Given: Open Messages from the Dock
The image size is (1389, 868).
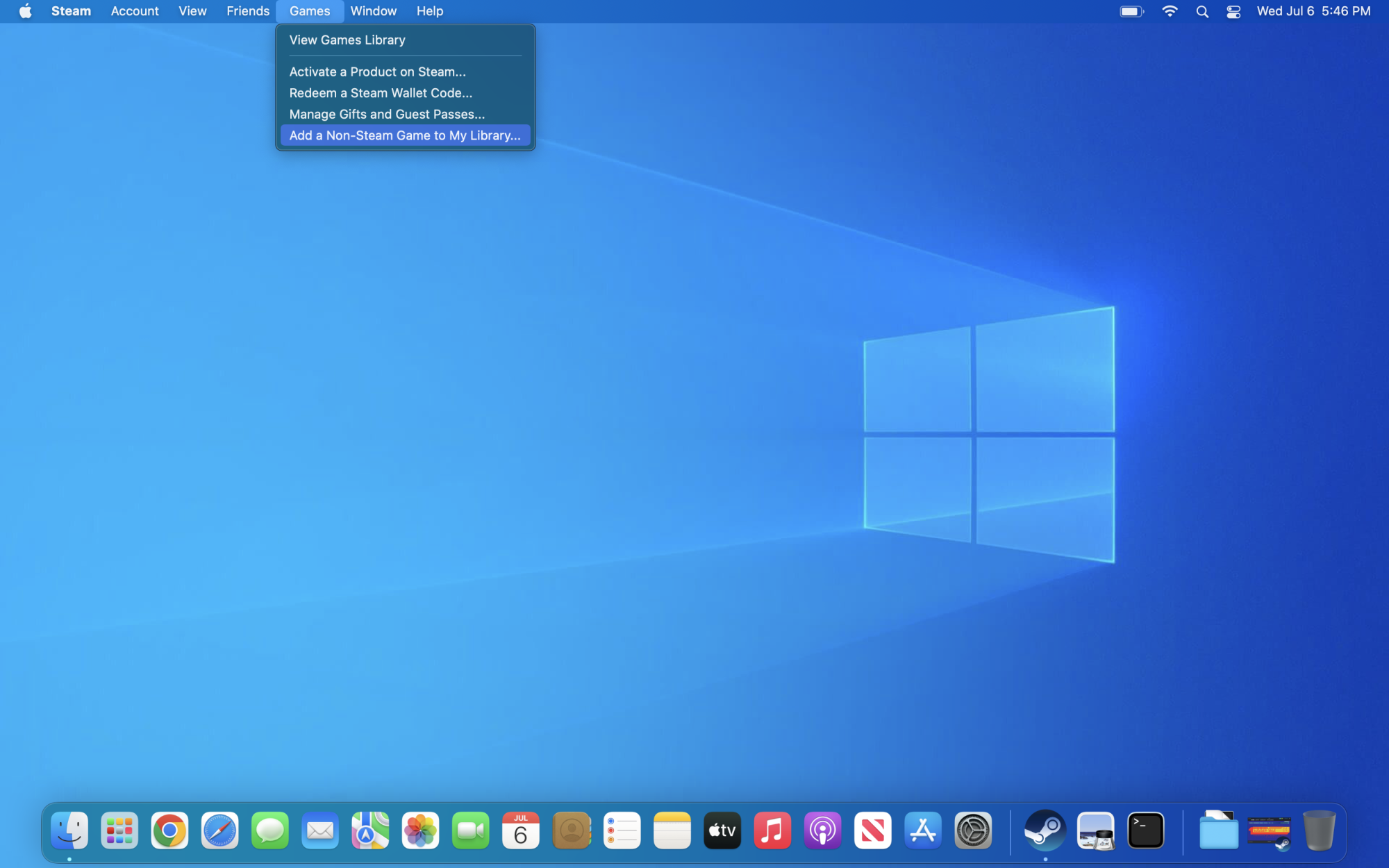Looking at the screenshot, I should click(269, 831).
